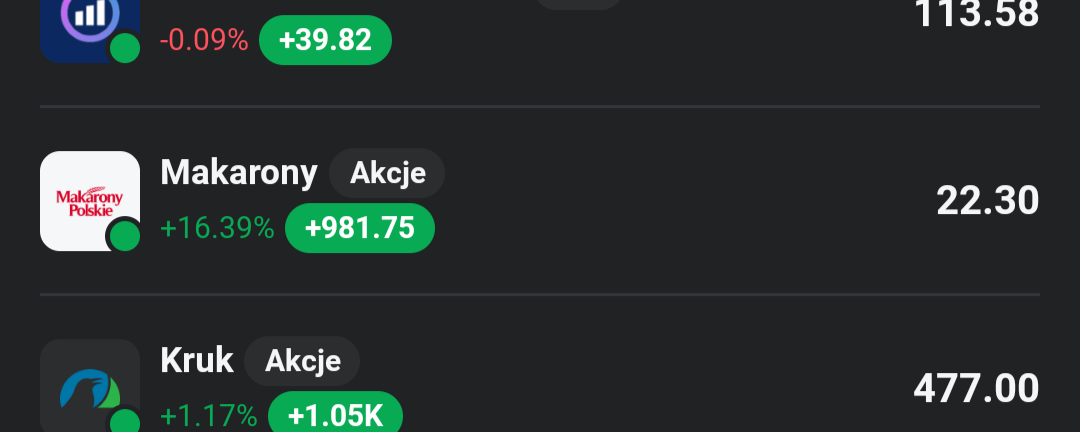Open the Makarony stock name
This screenshot has width=1080, height=432.
click(x=239, y=173)
